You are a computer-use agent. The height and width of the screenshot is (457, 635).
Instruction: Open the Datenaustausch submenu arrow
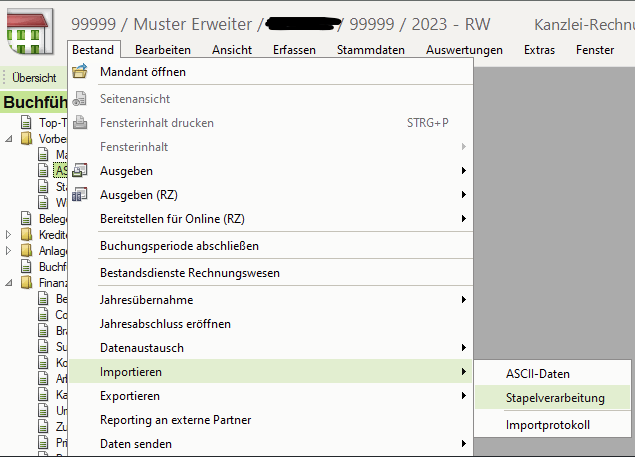point(464,348)
